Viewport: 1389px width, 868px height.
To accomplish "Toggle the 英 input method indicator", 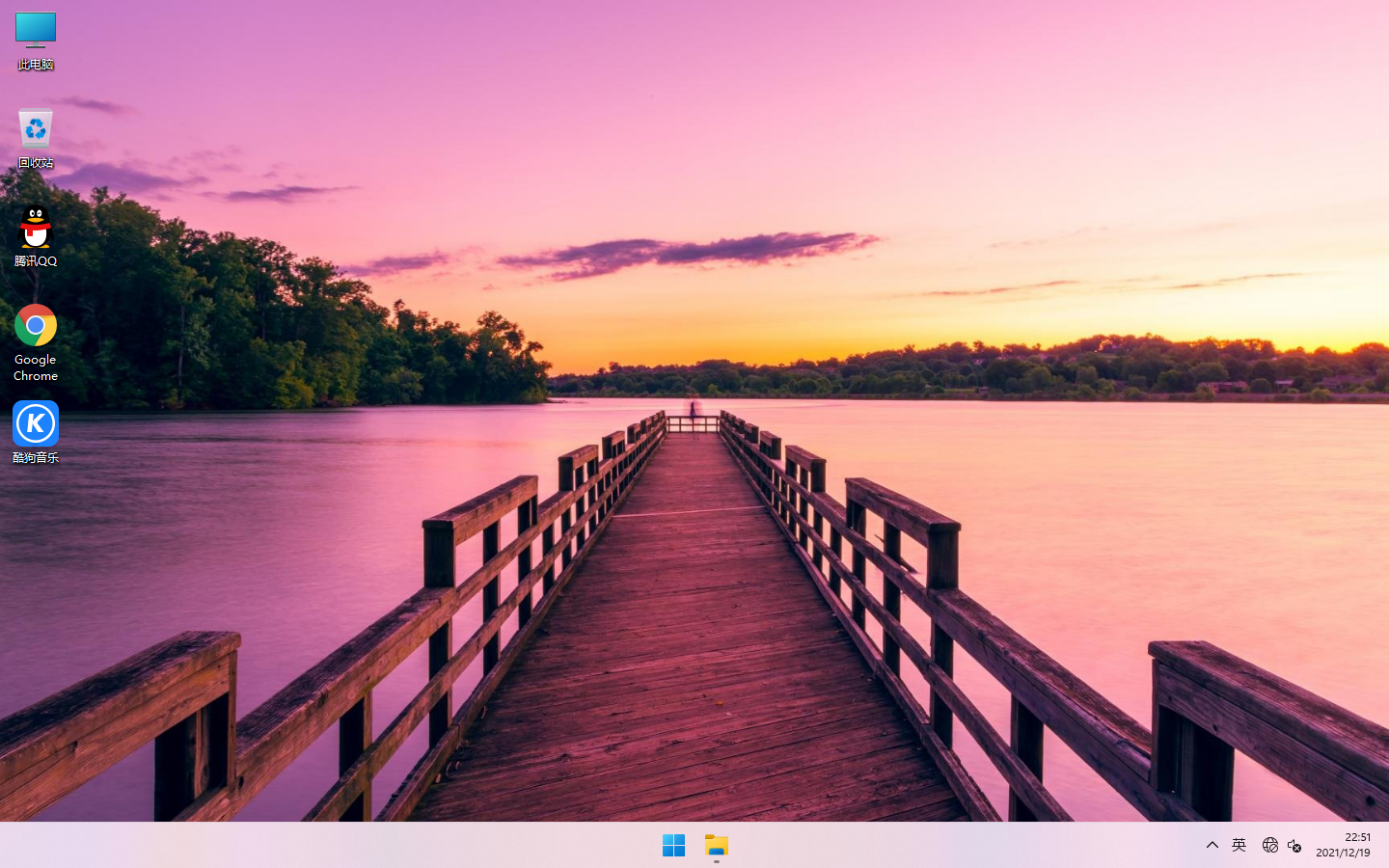I will pyautogui.click(x=1239, y=846).
